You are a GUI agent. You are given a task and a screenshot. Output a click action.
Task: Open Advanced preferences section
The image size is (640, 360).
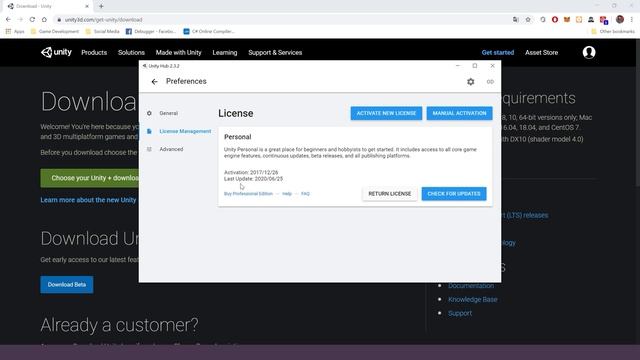(x=171, y=149)
